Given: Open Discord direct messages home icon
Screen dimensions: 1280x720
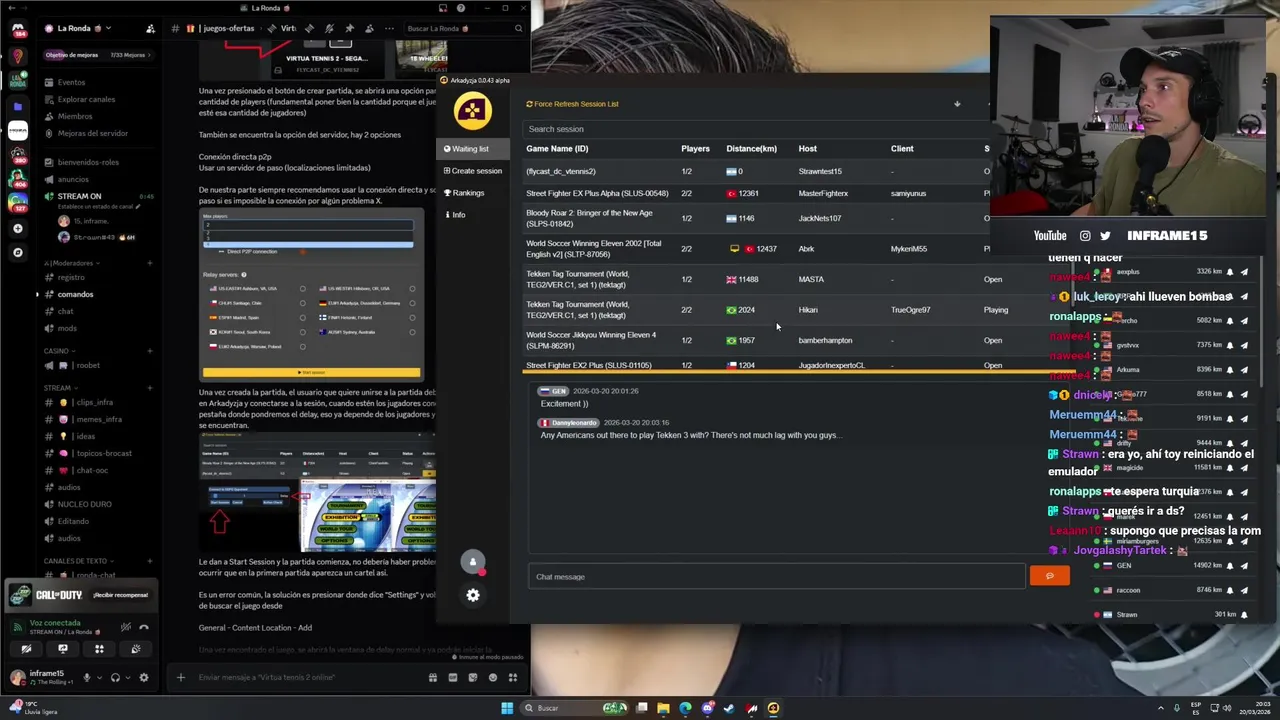Looking at the screenshot, I should click(x=18, y=29).
